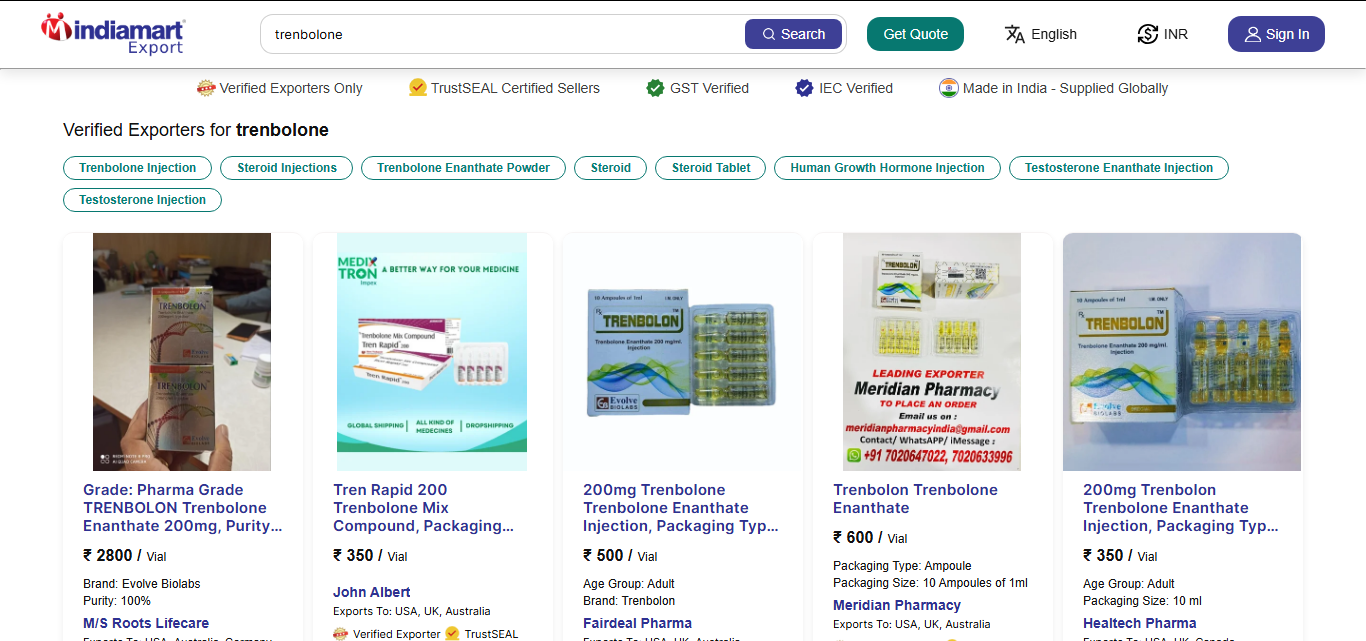Open the English language selector
Screen dimensions: 1366x641
point(1041,34)
